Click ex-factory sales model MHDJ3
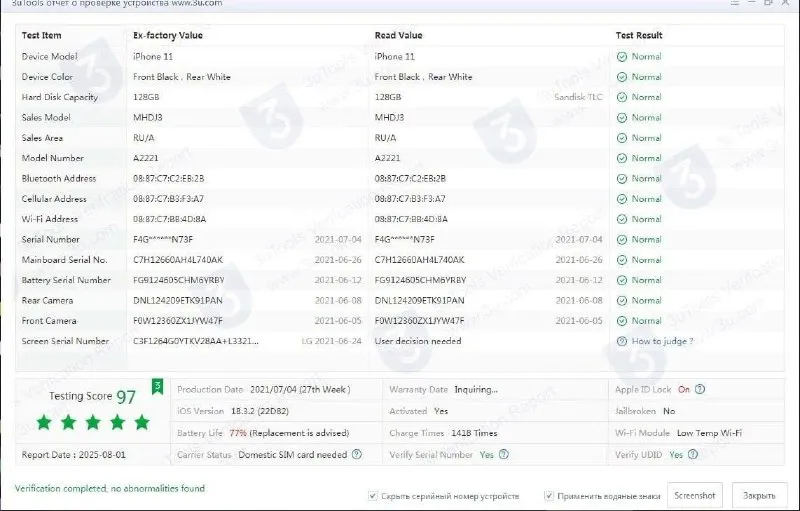The height and width of the screenshot is (511, 800). point(148,117)
